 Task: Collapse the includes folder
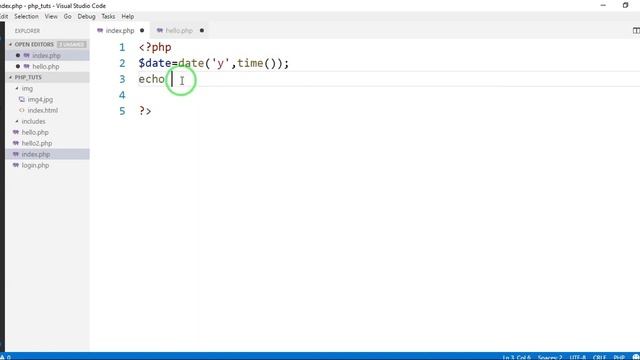(x=33, y=122)
